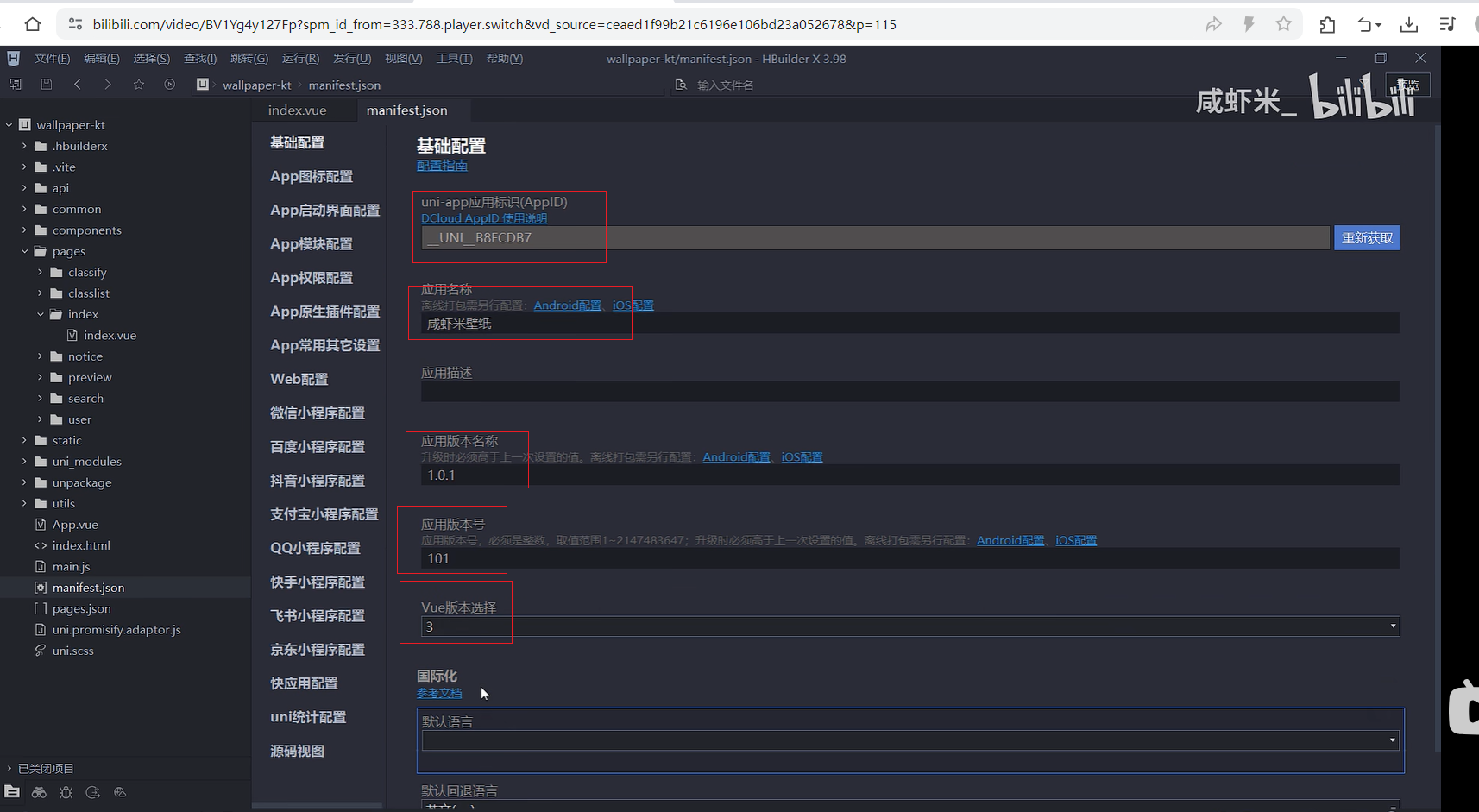1479x812 pixels.
Task: Open the Android配置 link under 应用名称
Action: 567,305
